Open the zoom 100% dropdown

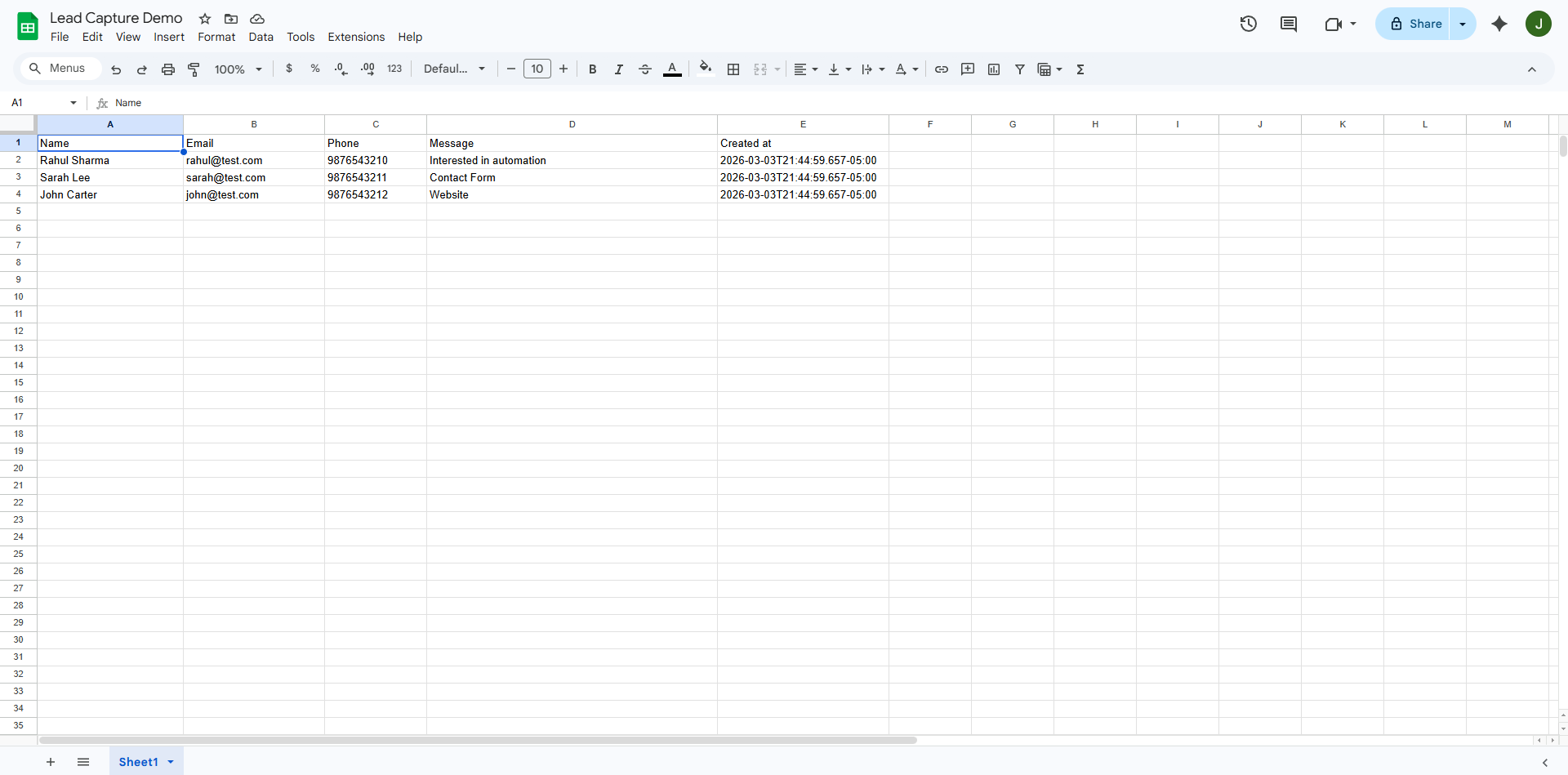tap(238, 69)
